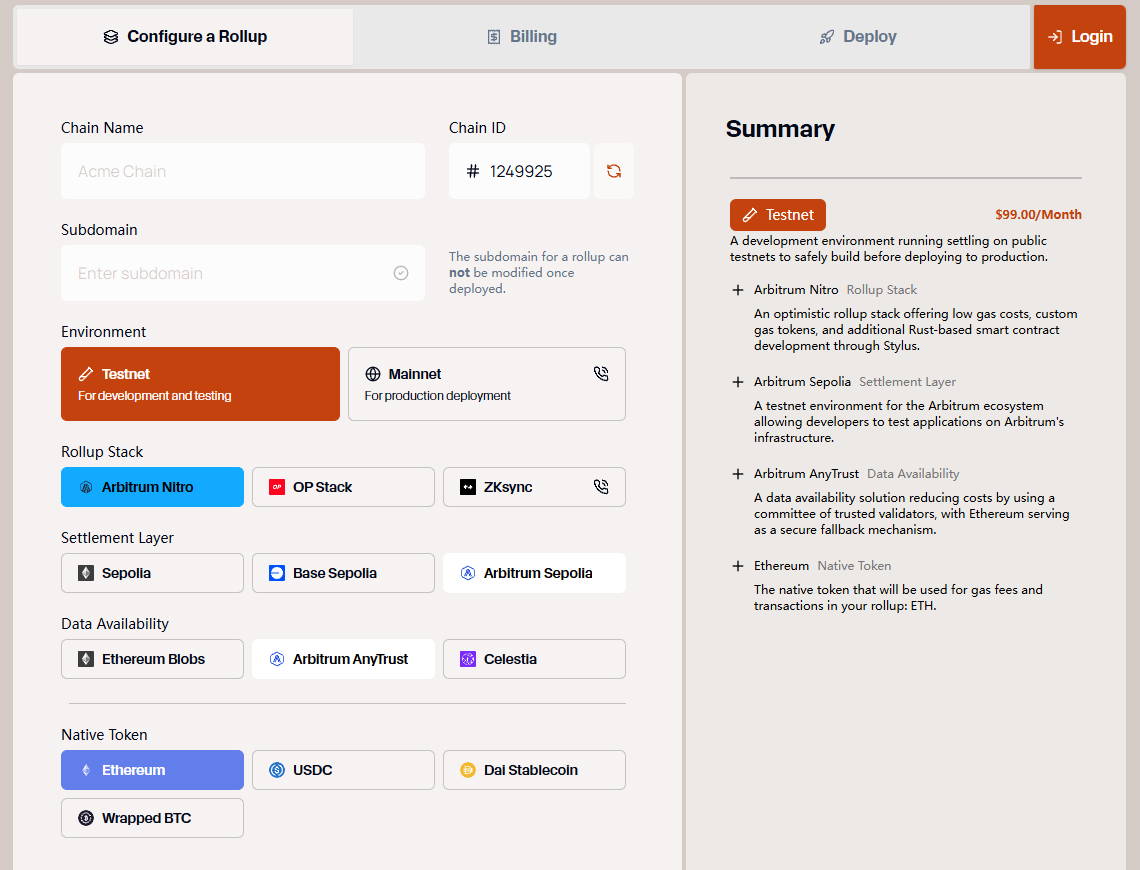This screenshot has height=870, width=1140.
Task: Click the Arbitrum Nitro logo icon
Action: (x=86, y=487)
